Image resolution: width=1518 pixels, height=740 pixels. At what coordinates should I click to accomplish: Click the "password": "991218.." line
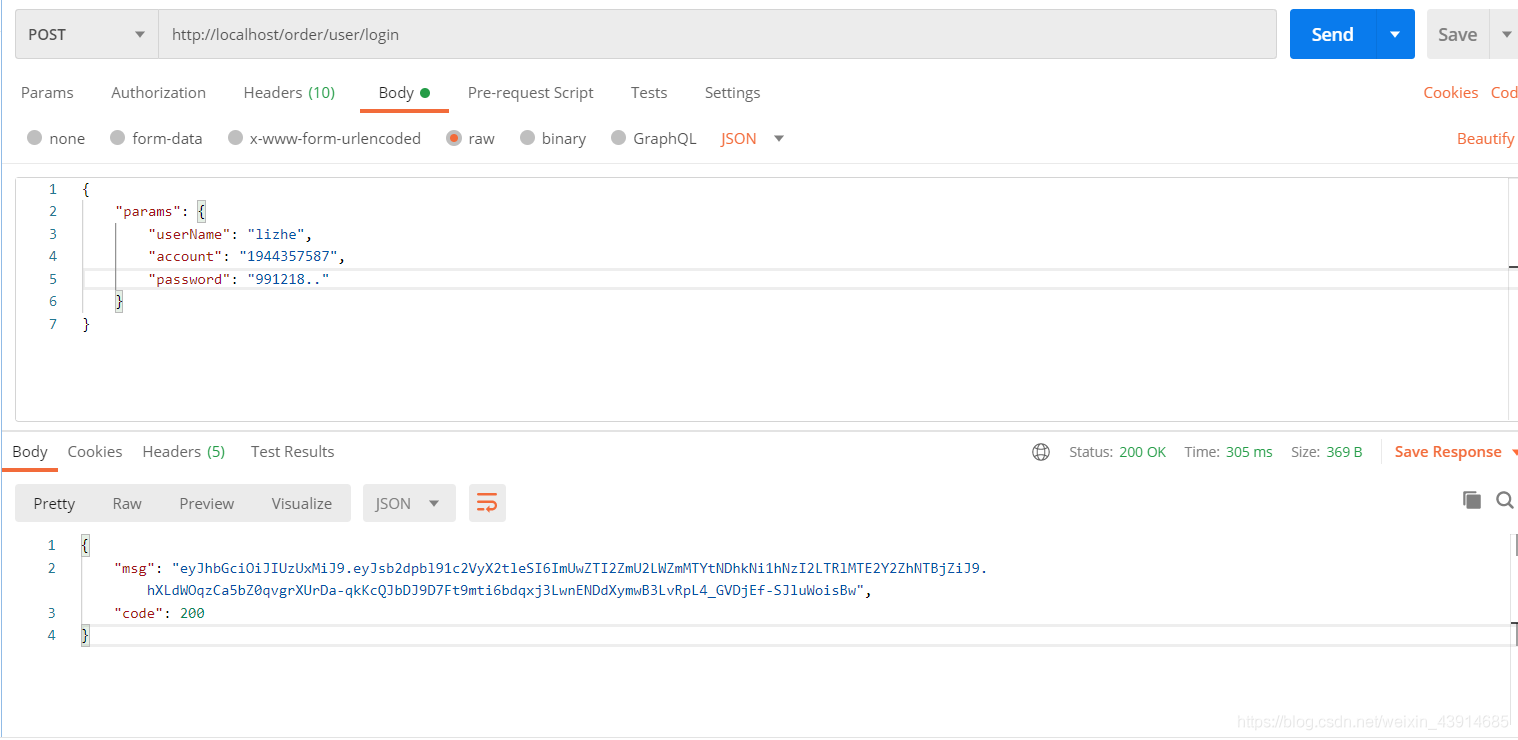coord(238,279)
